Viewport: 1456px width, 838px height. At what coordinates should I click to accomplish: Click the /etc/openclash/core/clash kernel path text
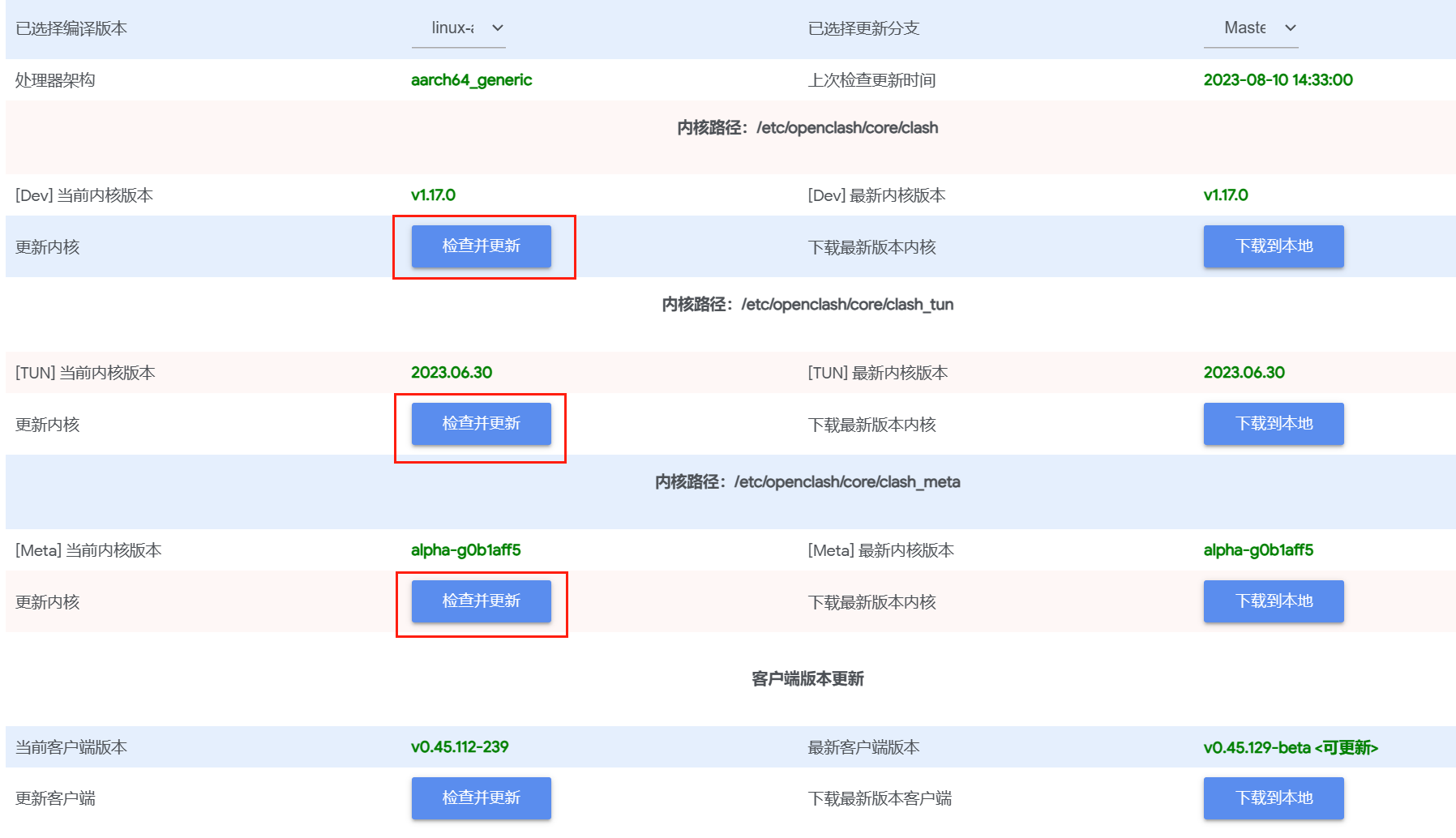point(847,128)
